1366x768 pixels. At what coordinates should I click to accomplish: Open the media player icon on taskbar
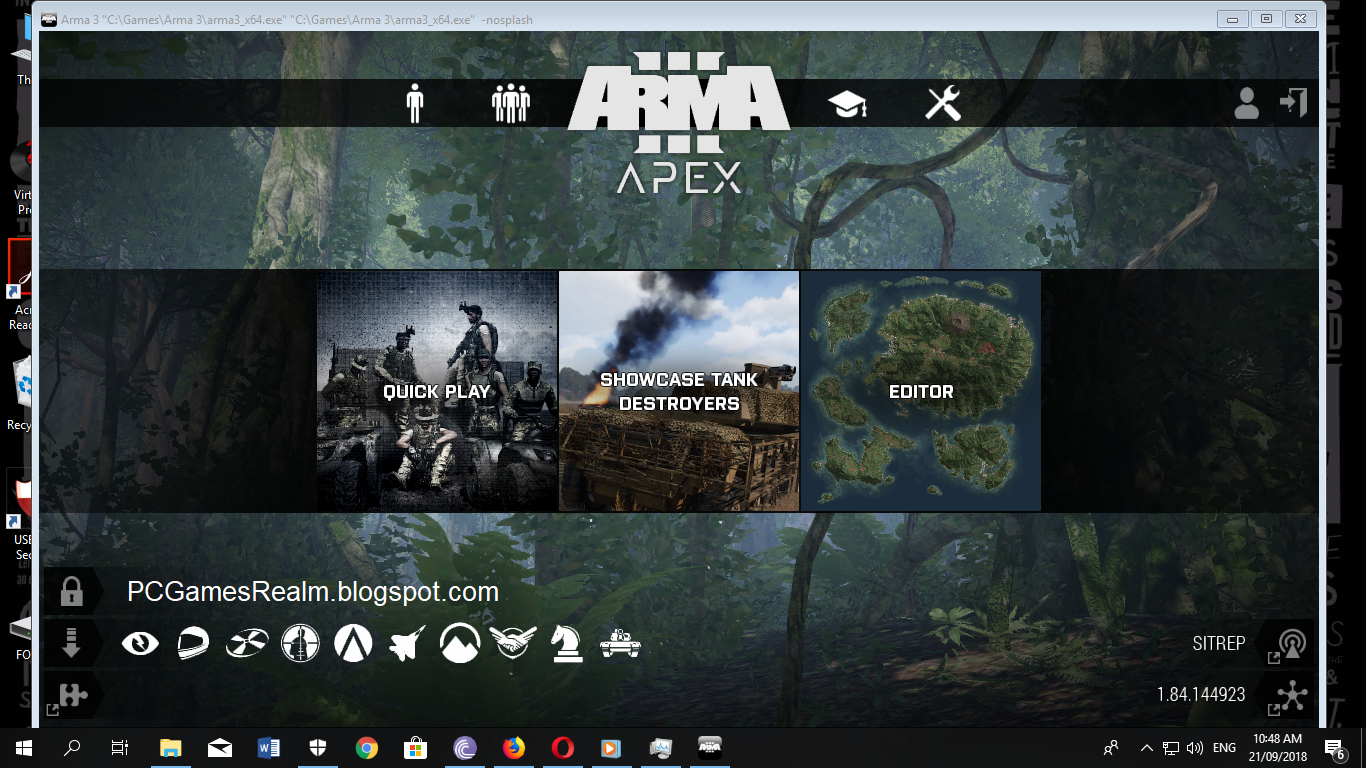tap(611, 747)
